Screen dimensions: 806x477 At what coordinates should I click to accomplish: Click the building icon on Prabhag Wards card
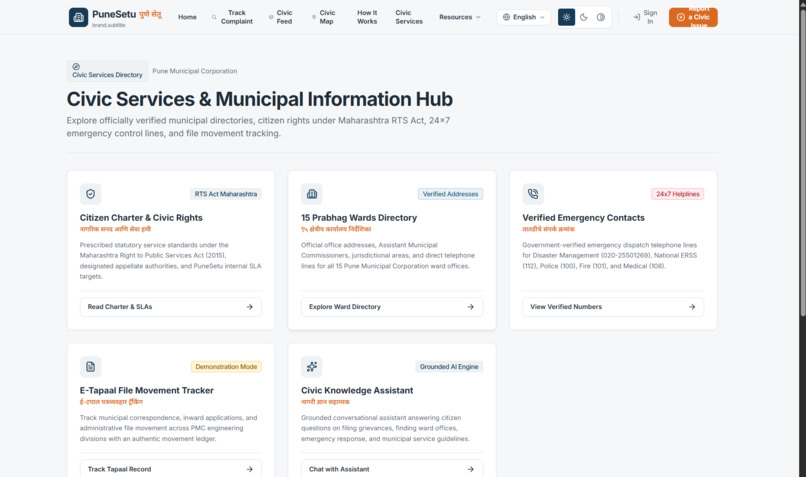[312, 194]
